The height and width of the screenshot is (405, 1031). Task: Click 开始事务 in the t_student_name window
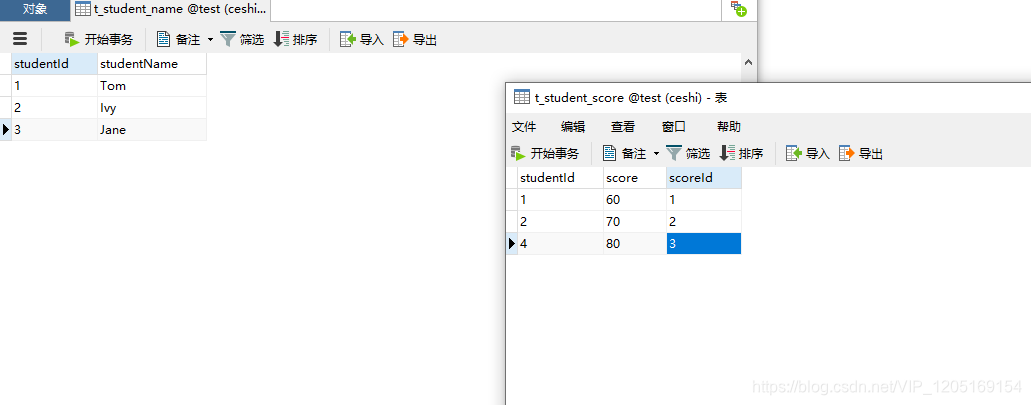pyautogui.click(x=99, y=39)
